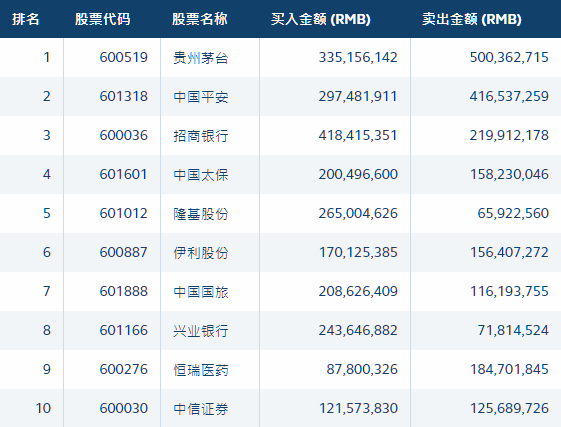Image resolution: width=561 pixels, height=427 pixels.
Task: Select stock name 隆基股份
Action: (x=201, y=214)
